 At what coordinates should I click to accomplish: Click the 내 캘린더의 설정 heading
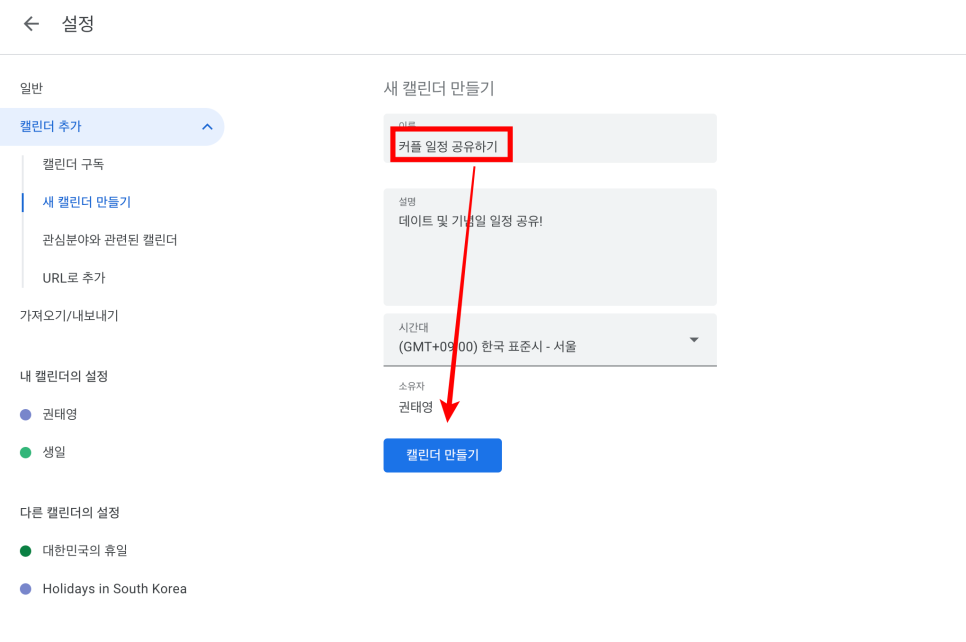64,376
